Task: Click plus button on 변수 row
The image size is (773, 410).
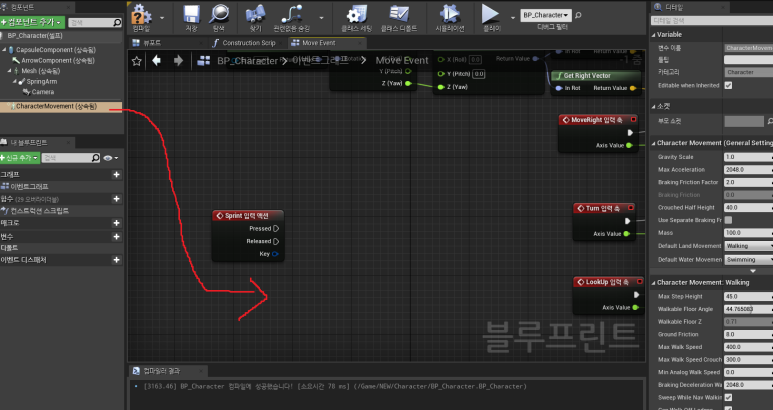Action: pyautogui.click(x=116, y=237)
